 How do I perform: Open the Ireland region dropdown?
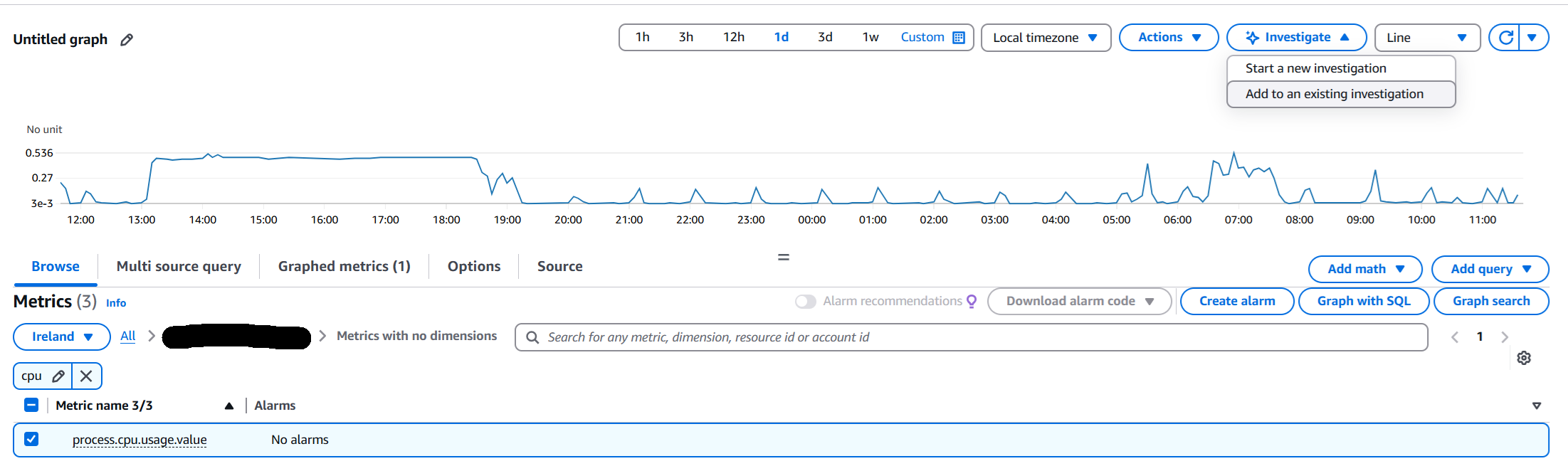click(62, 337)
